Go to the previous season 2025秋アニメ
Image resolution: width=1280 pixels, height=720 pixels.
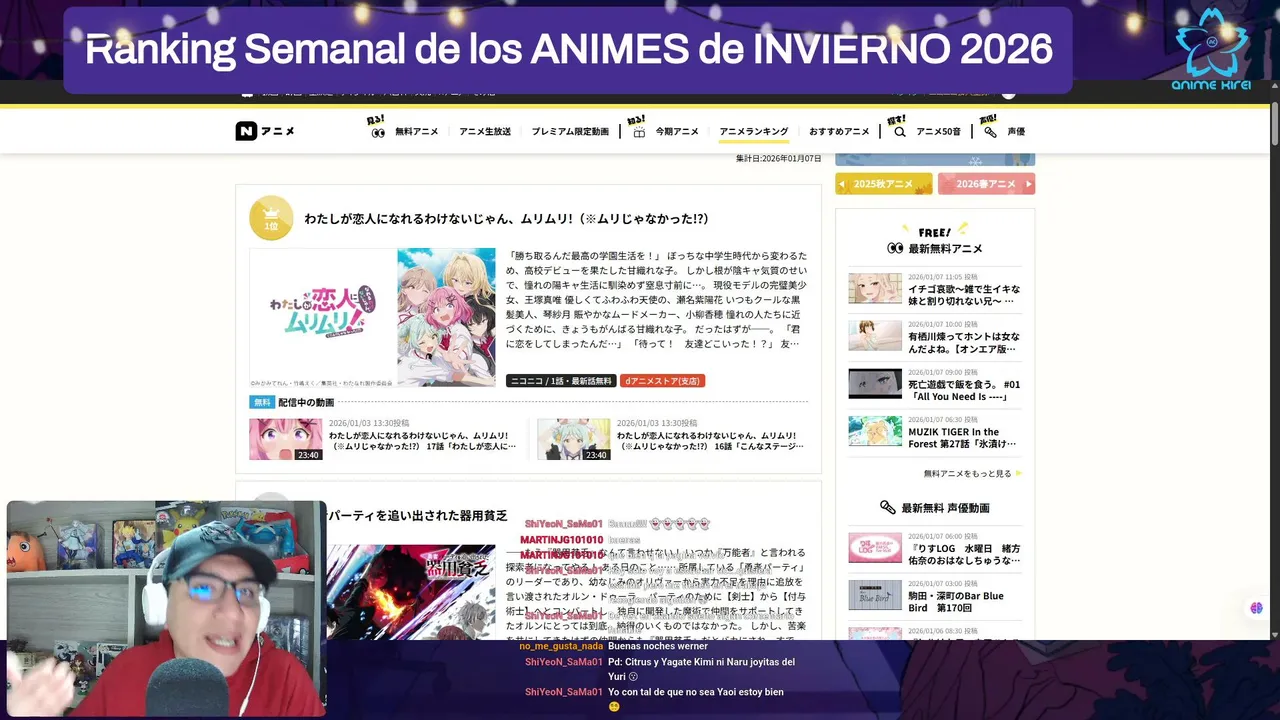(884, 184)
